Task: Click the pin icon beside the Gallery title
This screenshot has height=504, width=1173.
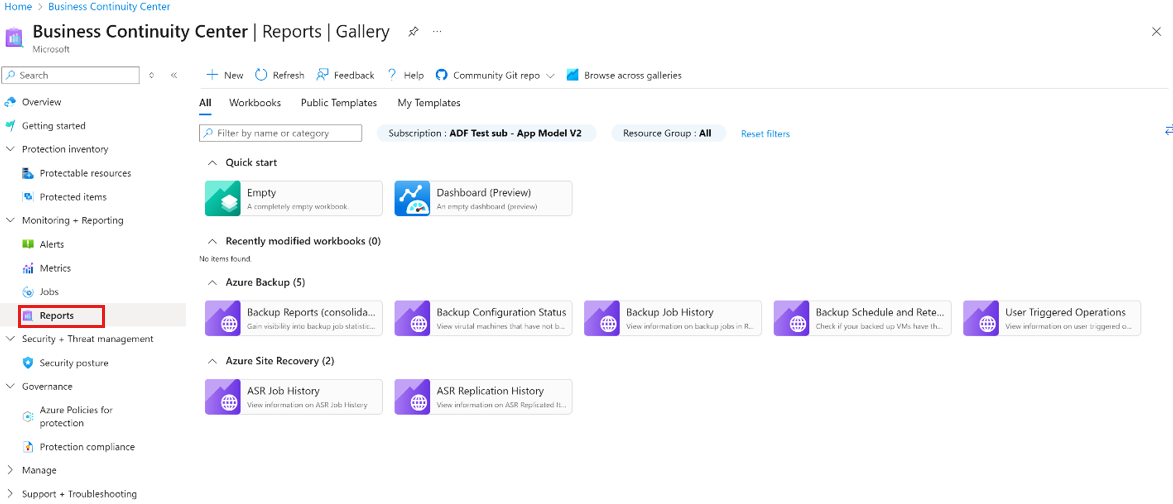Action: coord(413,32)
